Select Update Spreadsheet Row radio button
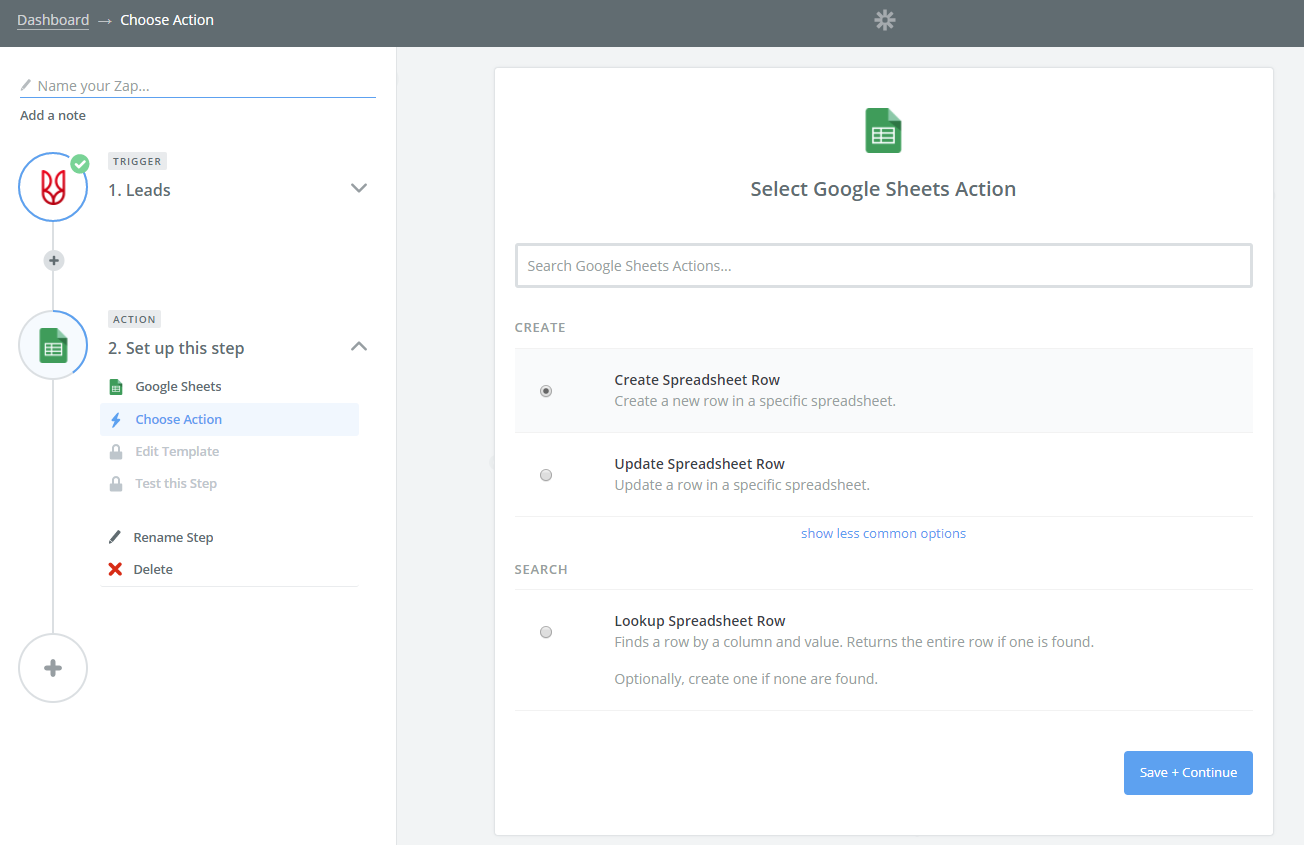The width and height of the screenshot is (1304, 845). (x=546, y=475)
